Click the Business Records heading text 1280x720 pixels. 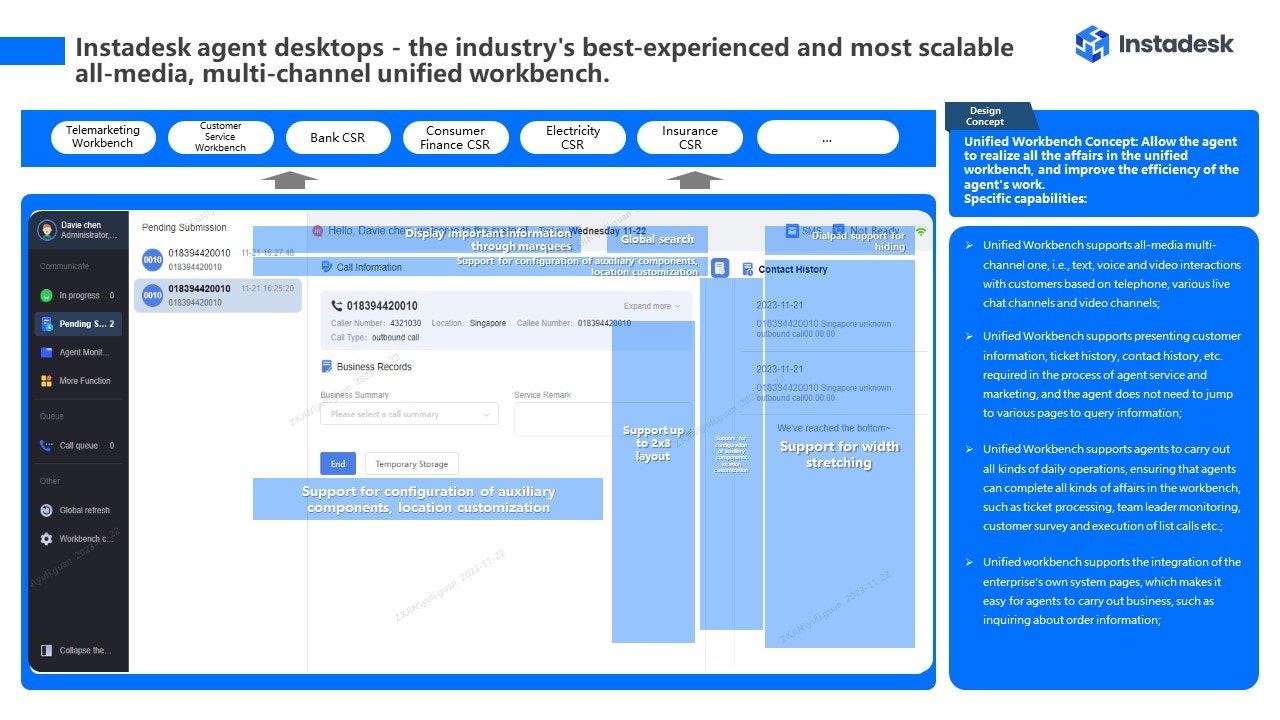pyautogui.click(x=374, y=367)
